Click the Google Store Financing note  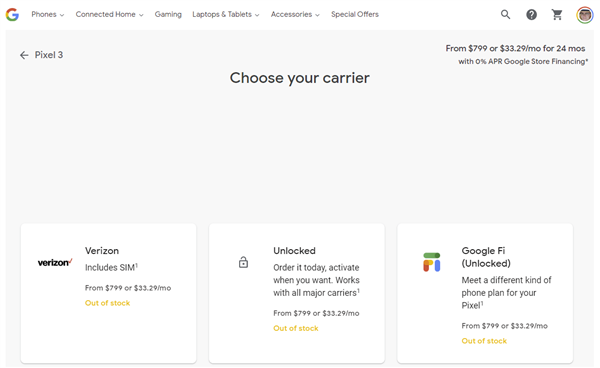click(x=523, y=62)
